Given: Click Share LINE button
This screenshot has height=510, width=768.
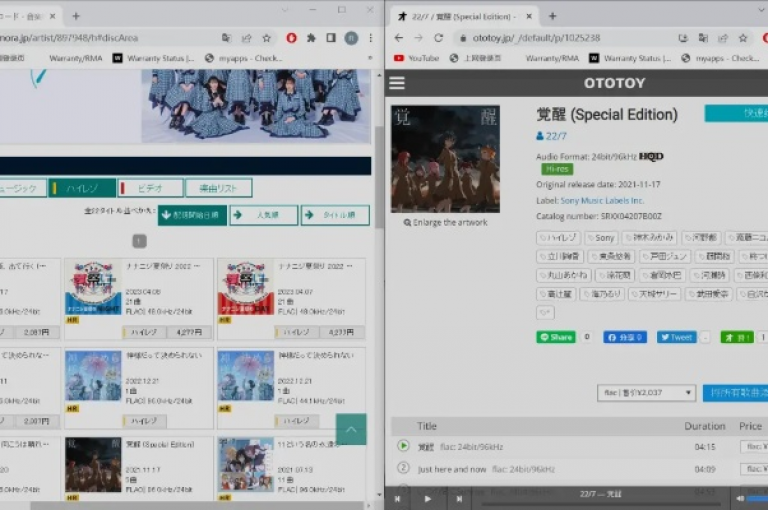Looking at the screenshot, I should pyautogui.click(x=556, y=337).
